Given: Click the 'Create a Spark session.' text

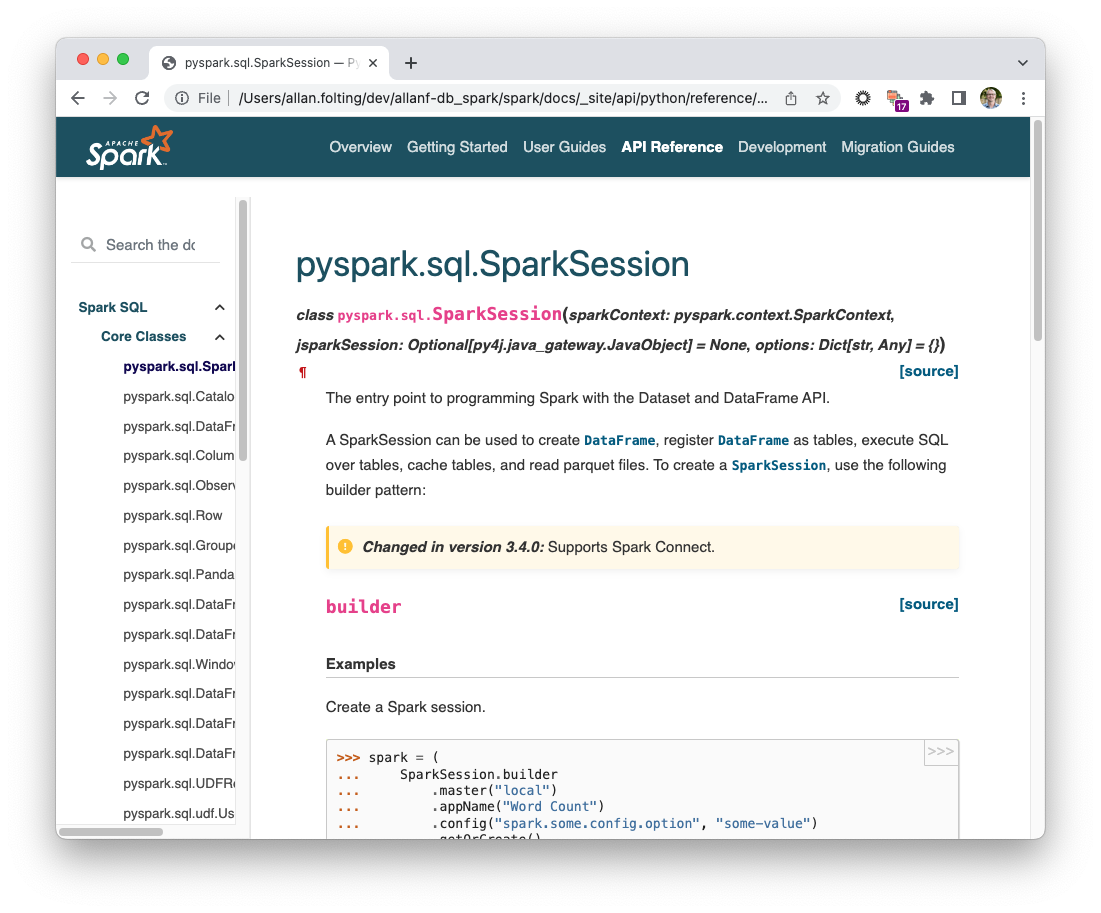Looking at the screenshot, I should point(405,707).
